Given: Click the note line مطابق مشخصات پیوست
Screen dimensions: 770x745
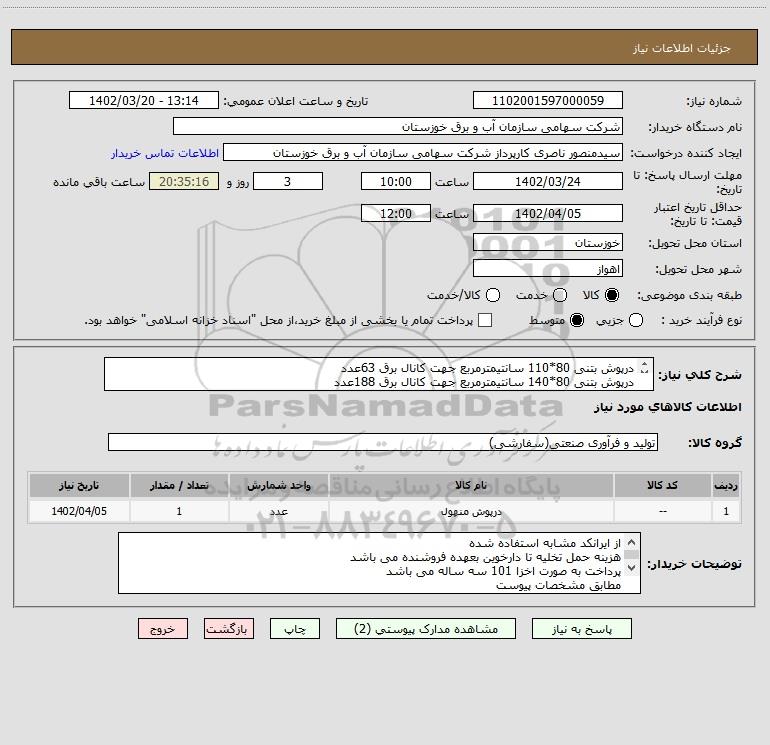Looking at the screenshot, I should click(x=558, y=585).
